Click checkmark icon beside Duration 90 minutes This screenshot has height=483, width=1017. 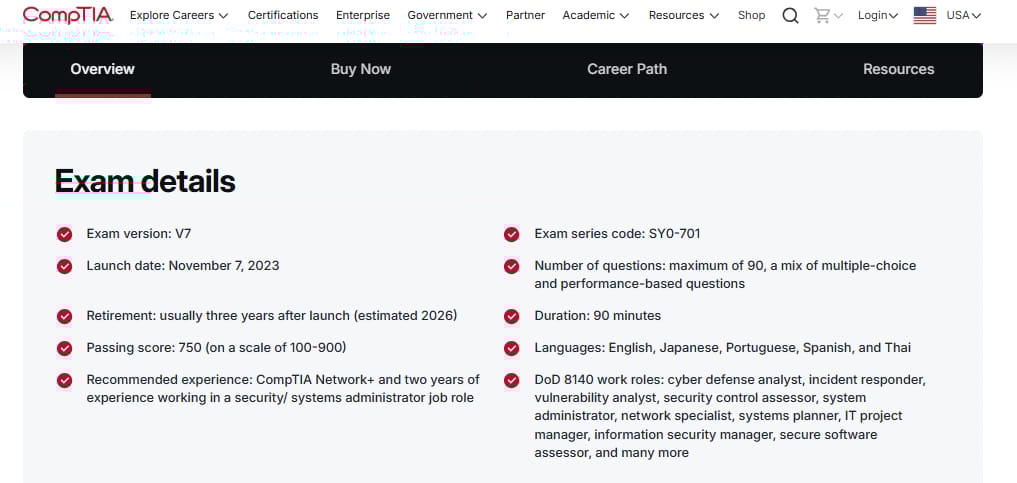coord(512,316)
